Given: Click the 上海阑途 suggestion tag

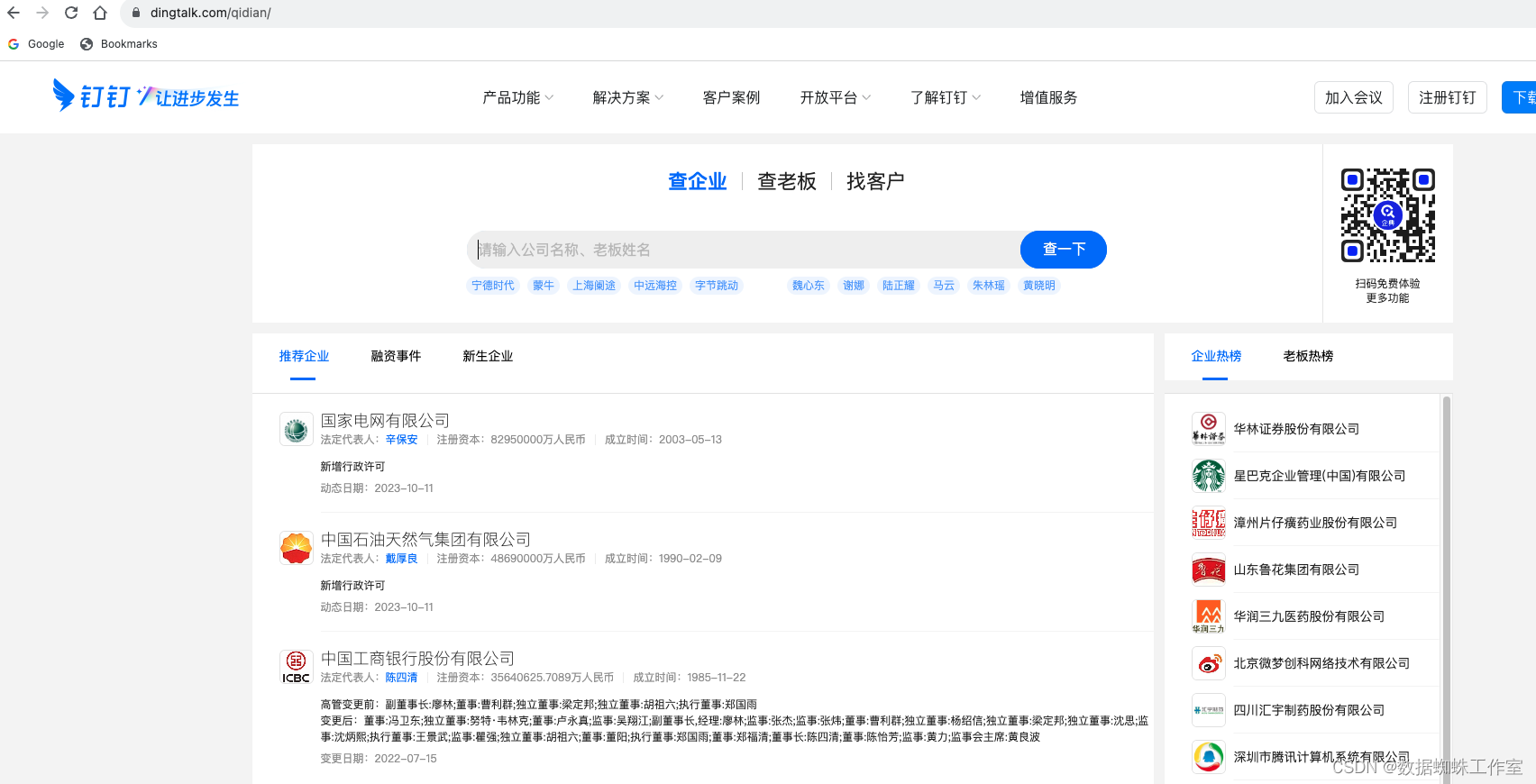Looking at the screenshot, I should point(594,286).
